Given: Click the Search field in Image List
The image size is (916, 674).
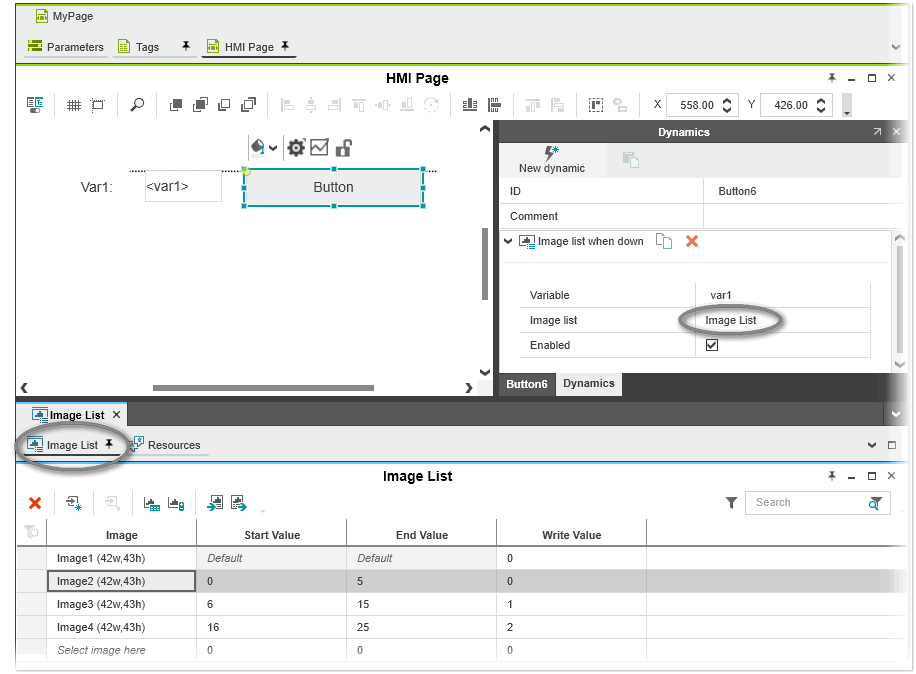Looking at the screenshot, I should tap(807, 503).
